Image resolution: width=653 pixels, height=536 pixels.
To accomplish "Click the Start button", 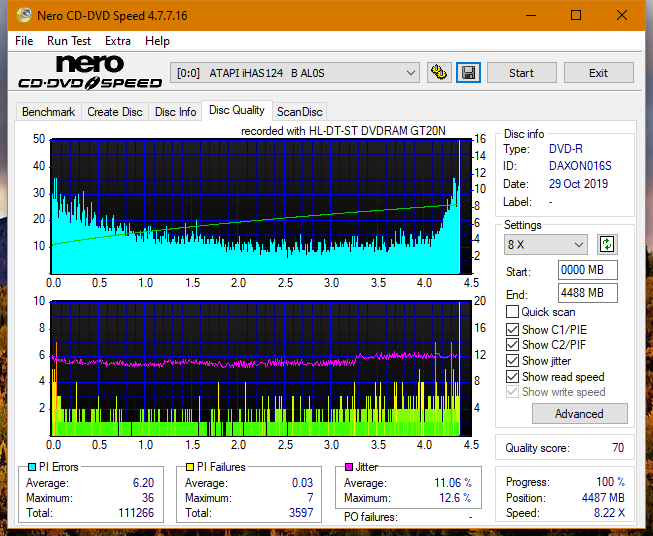I will (x=521, y=73).
